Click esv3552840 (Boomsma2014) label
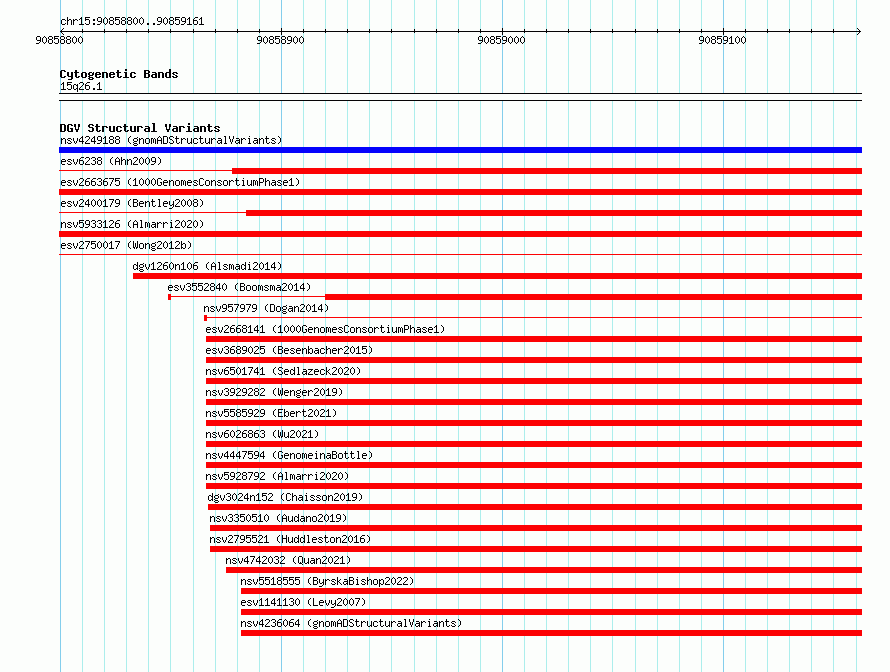This screenshot has width=890, height=672. tap(239, 287)
